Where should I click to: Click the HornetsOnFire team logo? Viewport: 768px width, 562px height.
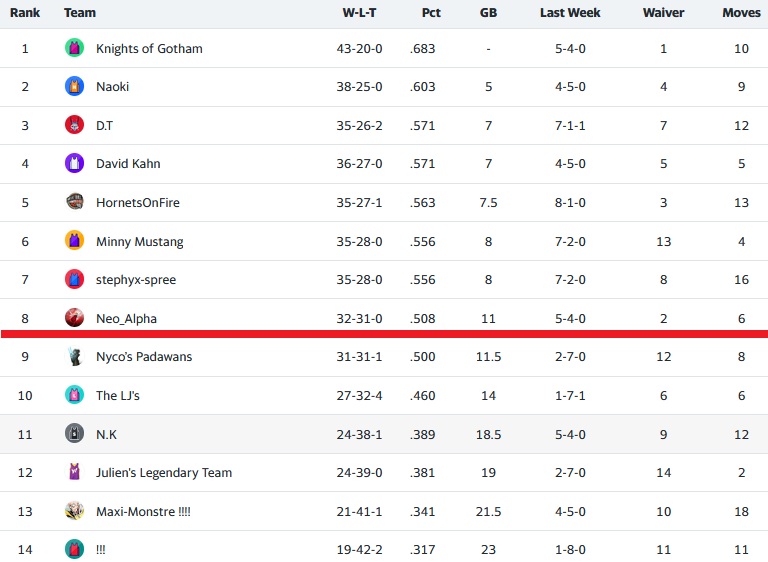click(x=74, y=202)
